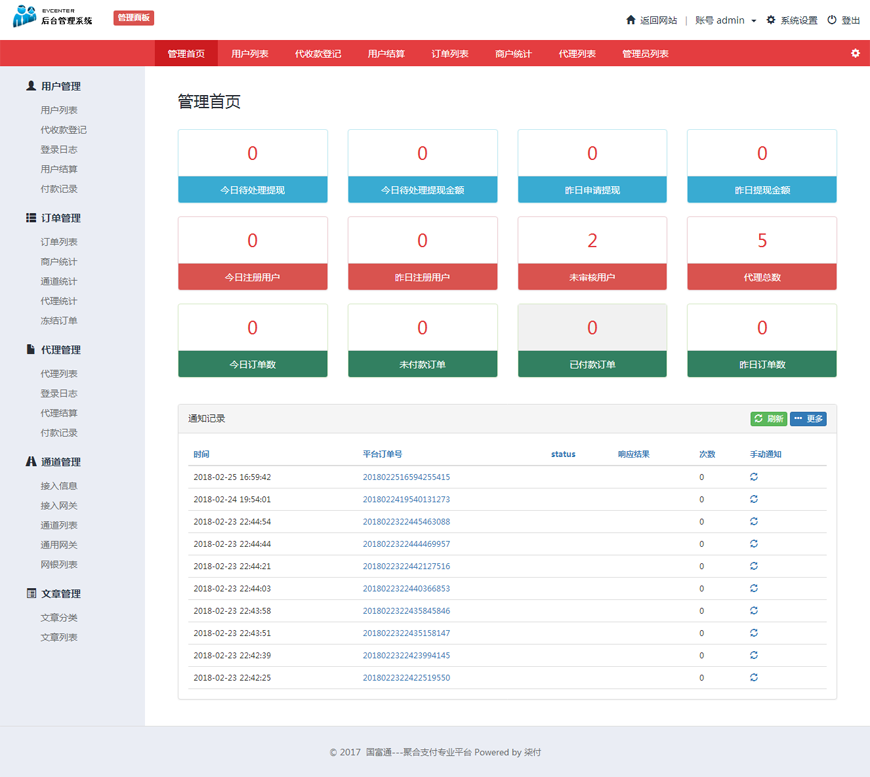This screenshot has height=777, width=870.
Task: Switch to 用户列表 in top navigation
Action: tap(250, 53)
